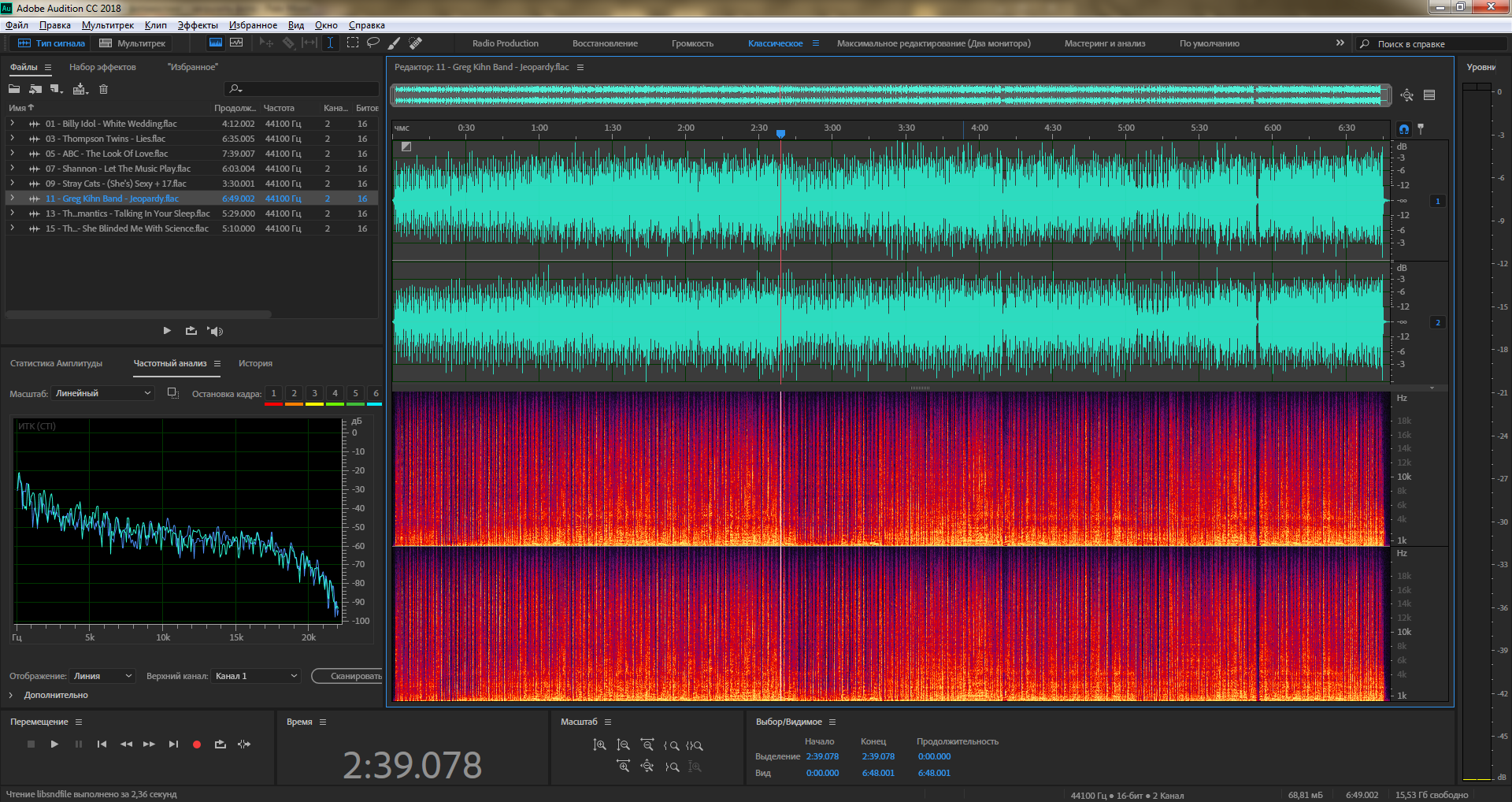Click the pin icon next to snapping
Viewport: 1512px width, 802px height.
coord(1421,128)
